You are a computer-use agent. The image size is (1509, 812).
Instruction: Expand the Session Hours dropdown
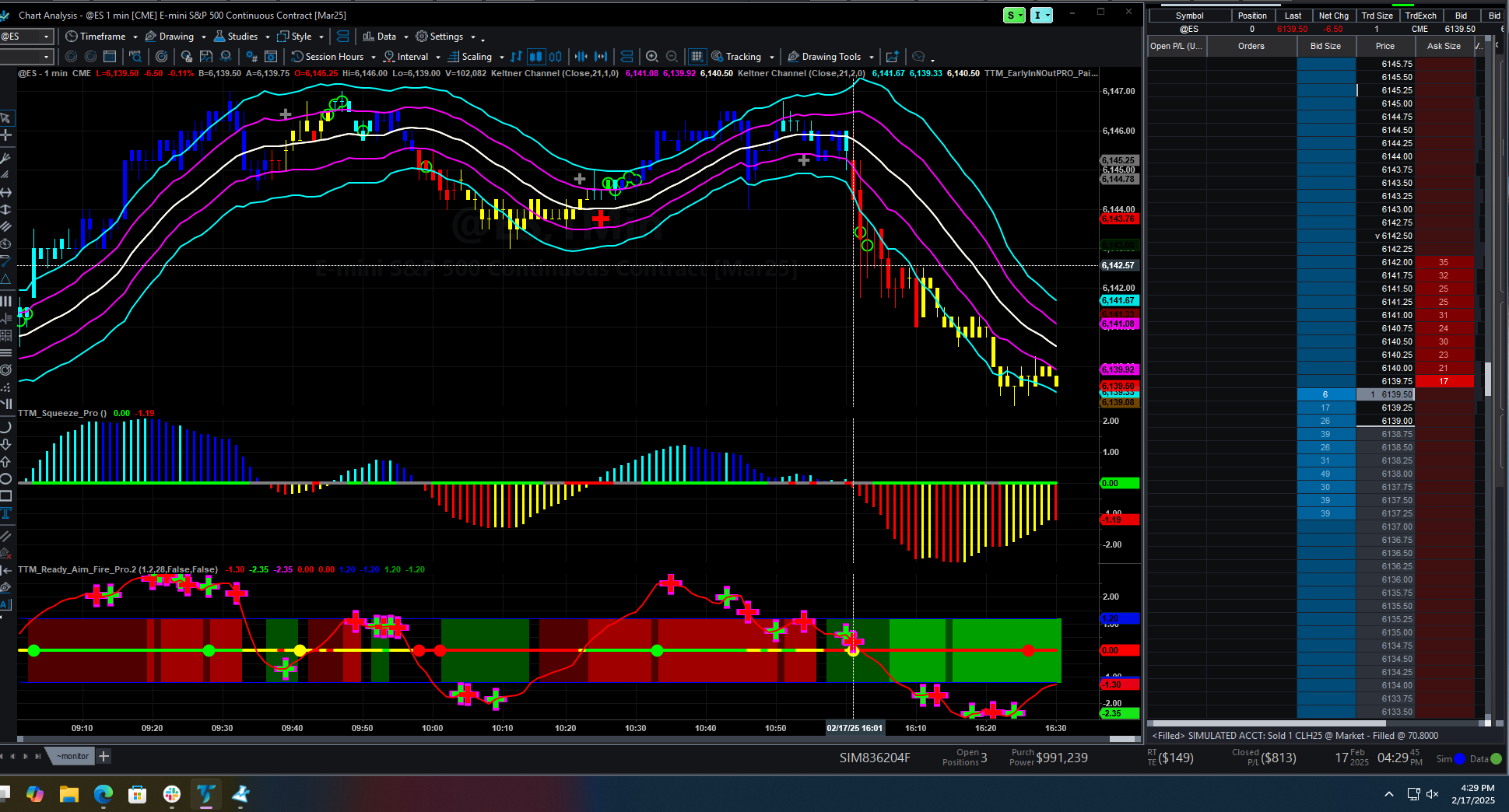tap(374, 57)
